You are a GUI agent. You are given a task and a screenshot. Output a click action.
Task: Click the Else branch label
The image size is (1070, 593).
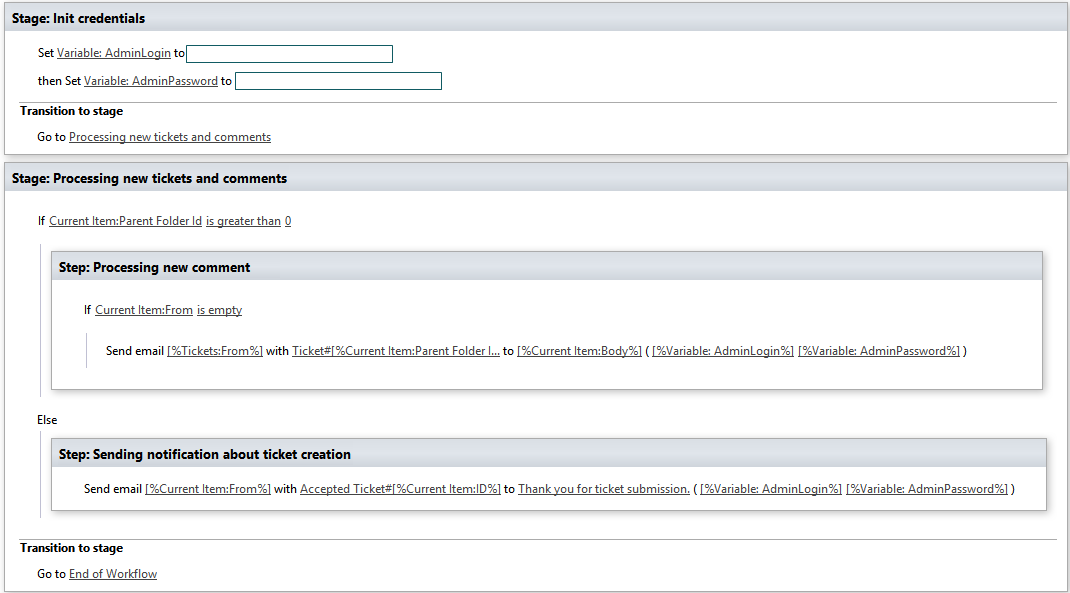click(x=47, y=420)
